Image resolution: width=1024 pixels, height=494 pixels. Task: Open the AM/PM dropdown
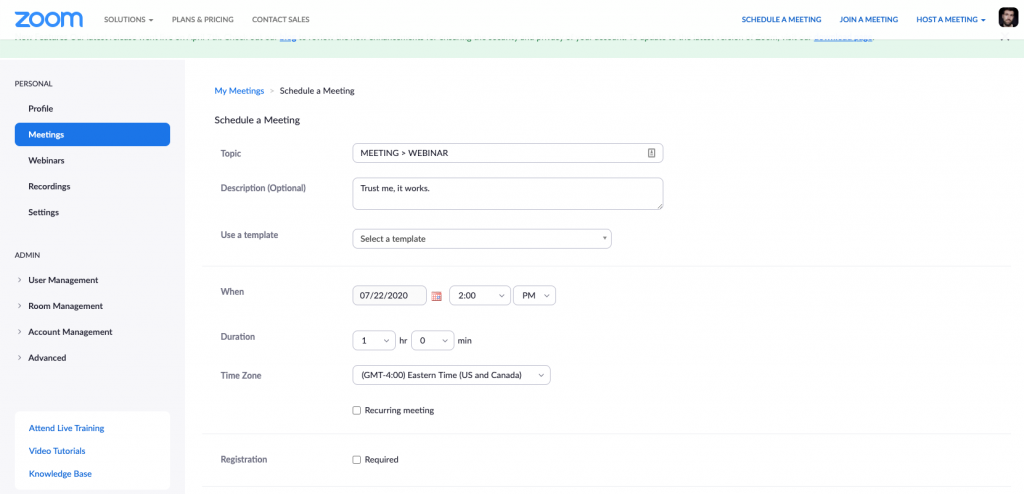[x=535, y=295]
